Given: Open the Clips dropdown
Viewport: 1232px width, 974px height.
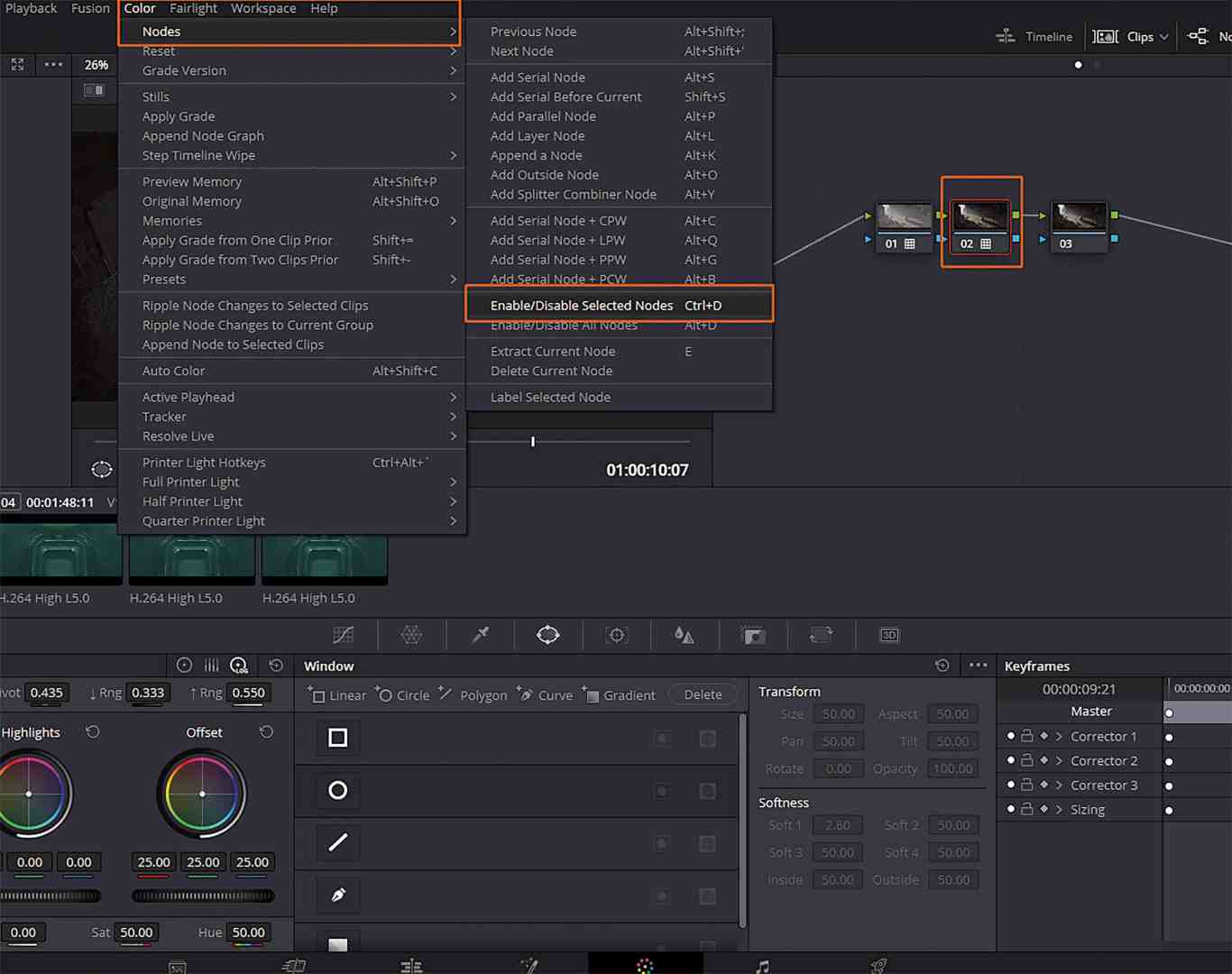Looking at the screenshot, I should coord(1131,36).
